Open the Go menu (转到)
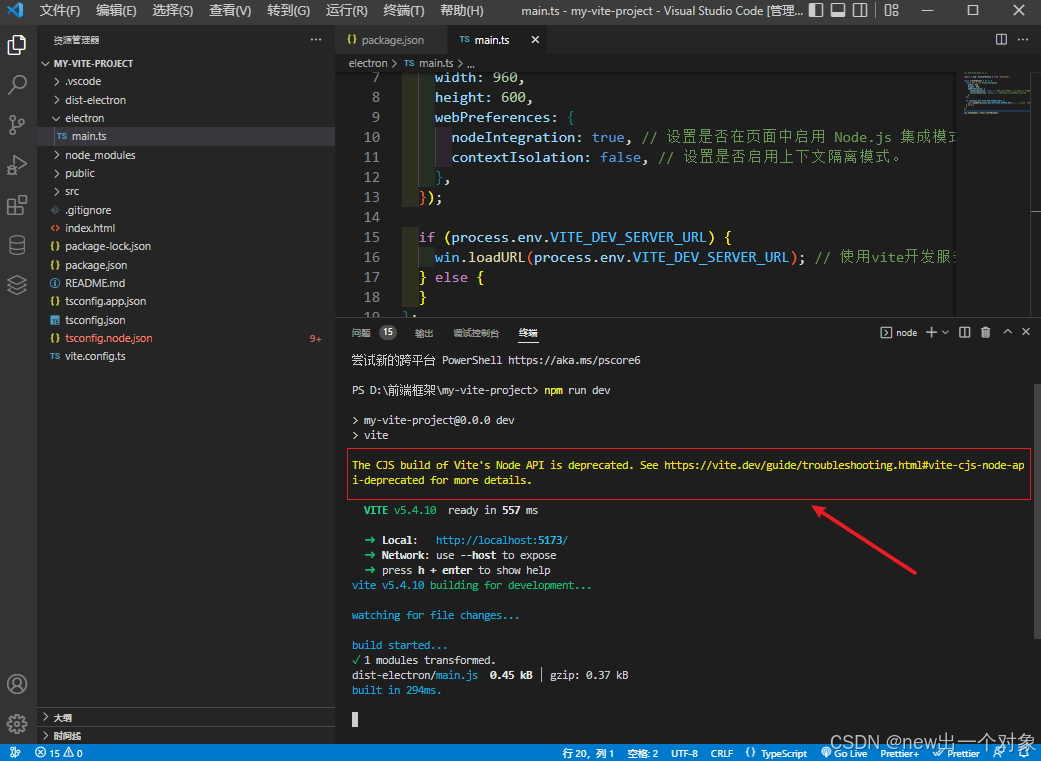Viewport: 1041px width, 761px height. (288, 11)
